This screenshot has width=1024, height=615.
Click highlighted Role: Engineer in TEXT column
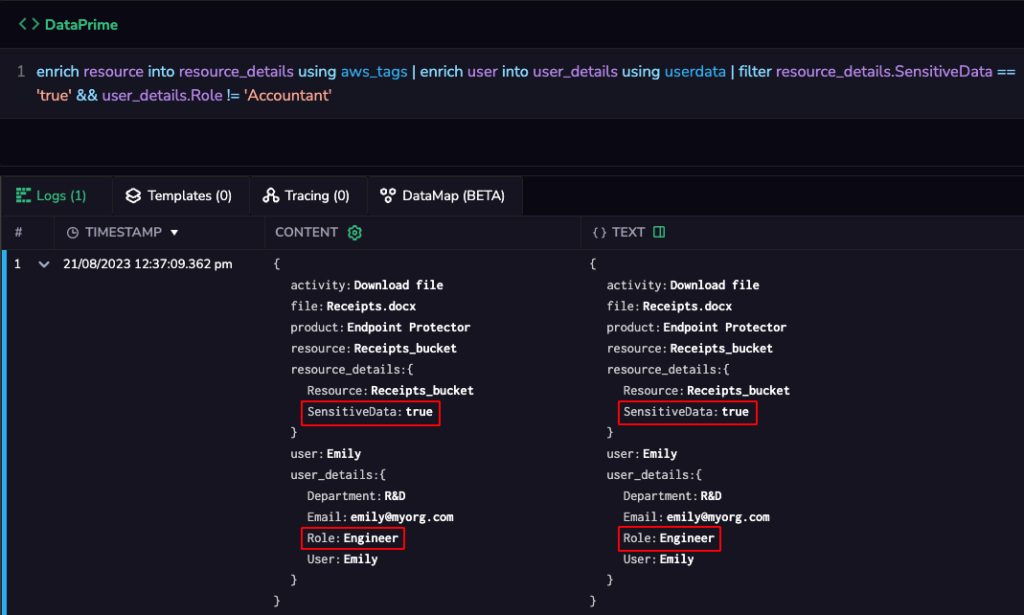pos(669,538)
